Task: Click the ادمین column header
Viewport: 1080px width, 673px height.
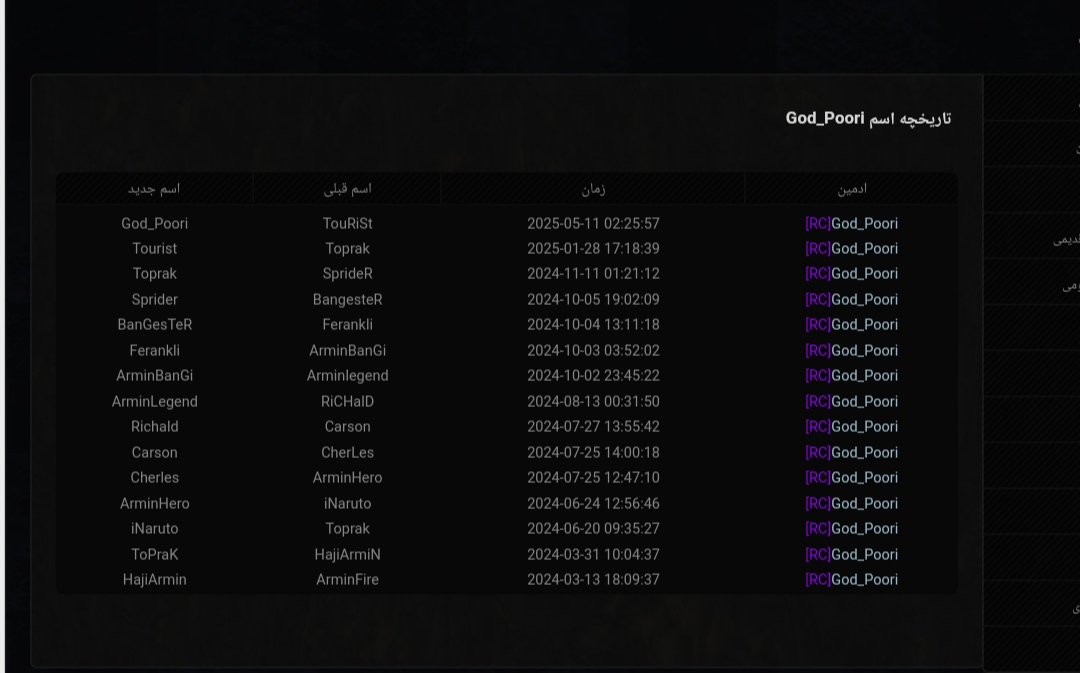Action: (x=851, y=189)
